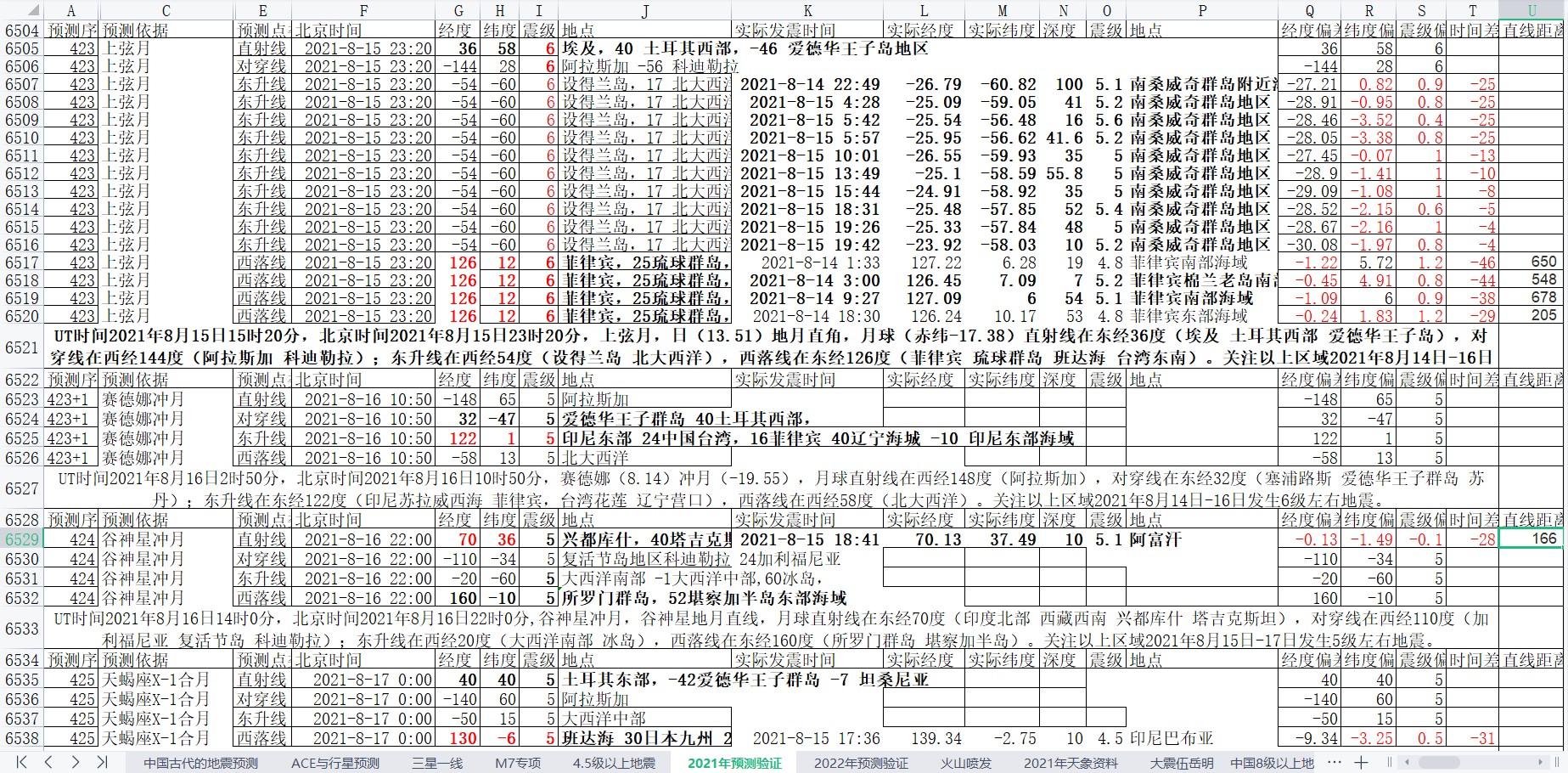1568x773 pixels.
Task: Select the distance cell with value 650
Action: [x=1531, y=262]
